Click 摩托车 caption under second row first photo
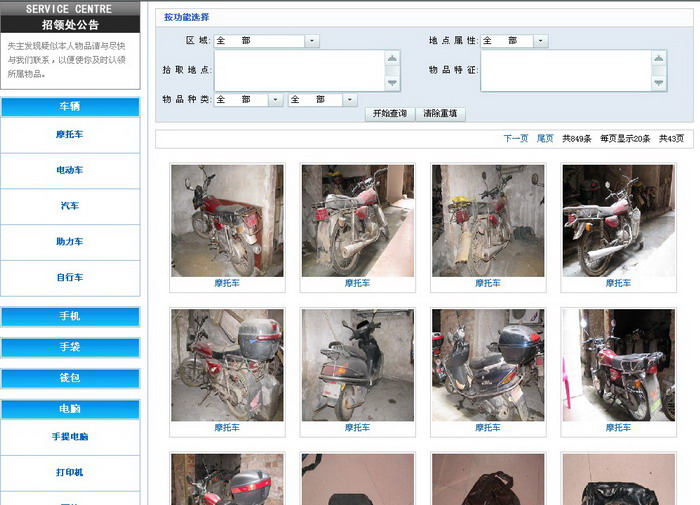 [227, 428]
